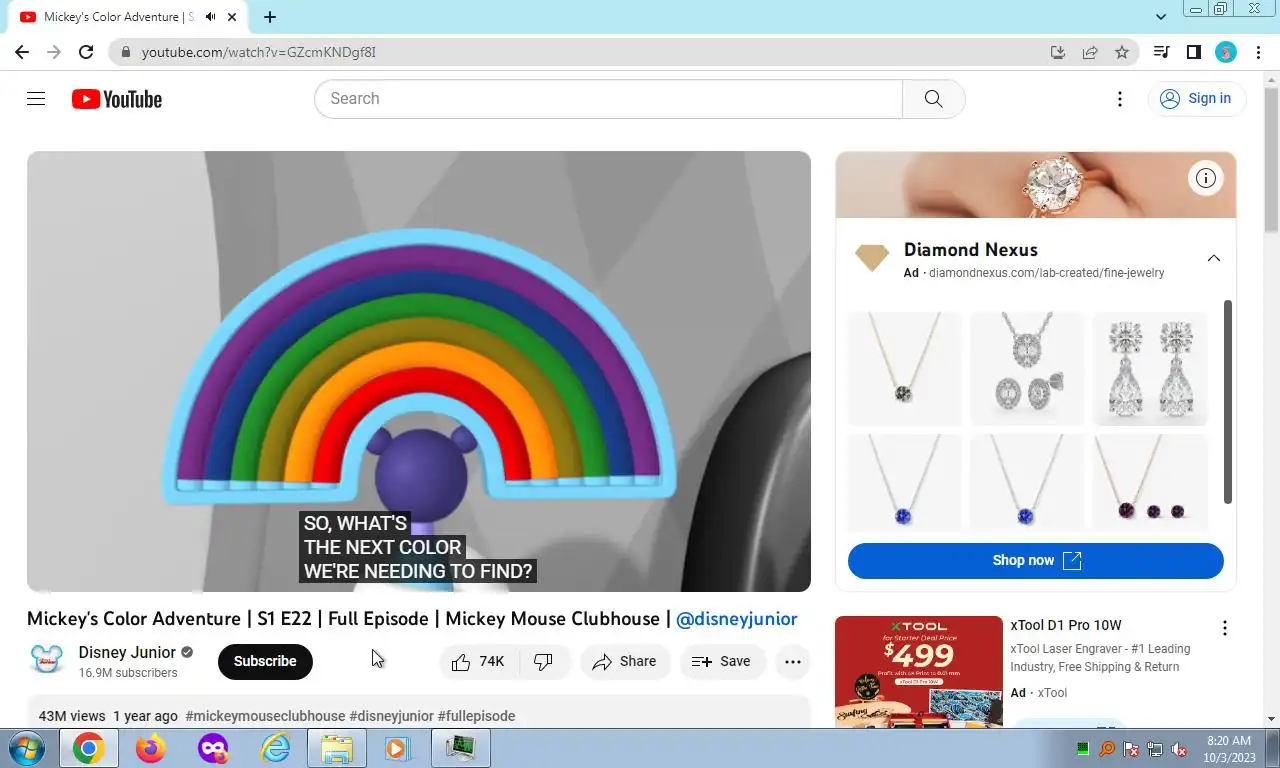
Task: Expand the tab search dropdown
Action: coord(1161,17)
